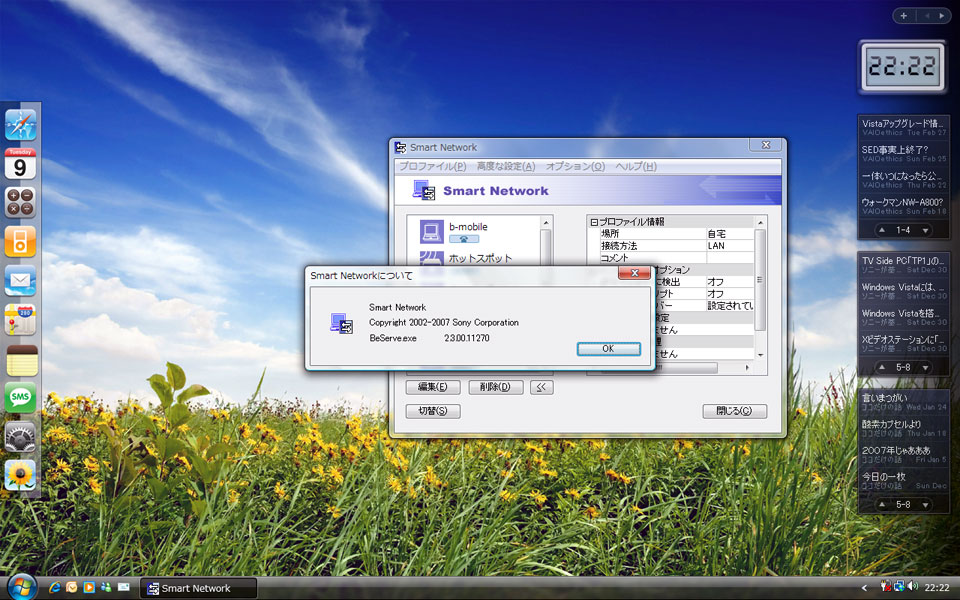Screen dimensions: 960x600
Task: Click the 閉じる(C) button
Action: pyautogui.click(x=734, y=411)
